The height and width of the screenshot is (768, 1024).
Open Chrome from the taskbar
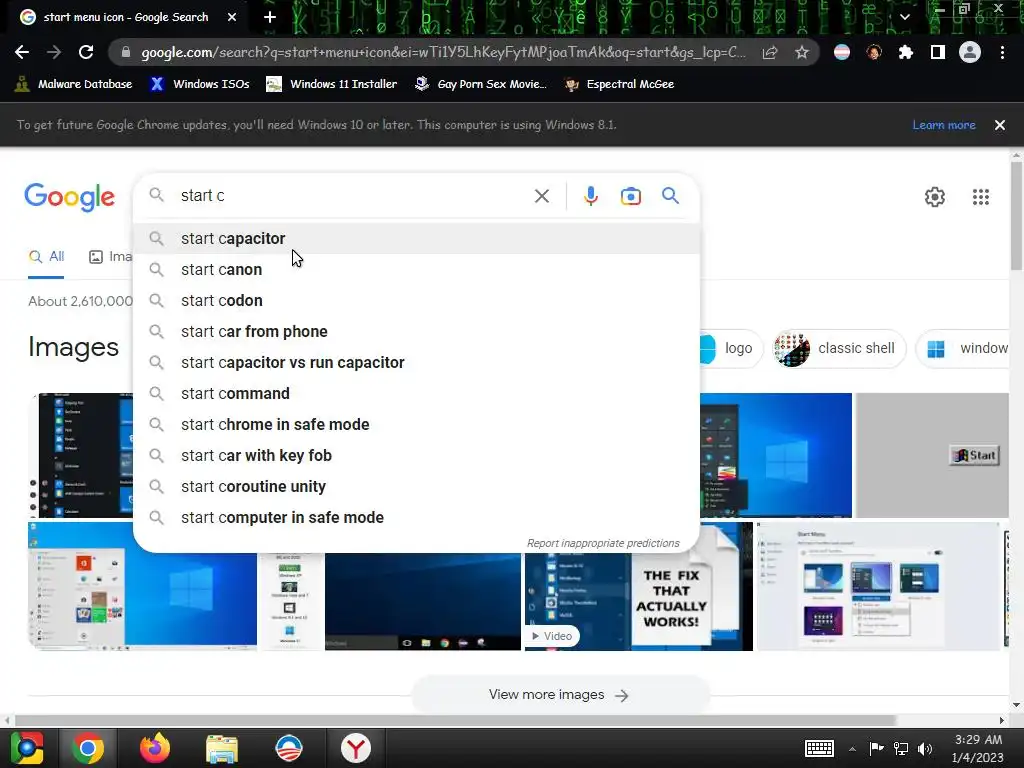[x=88, y=748]
